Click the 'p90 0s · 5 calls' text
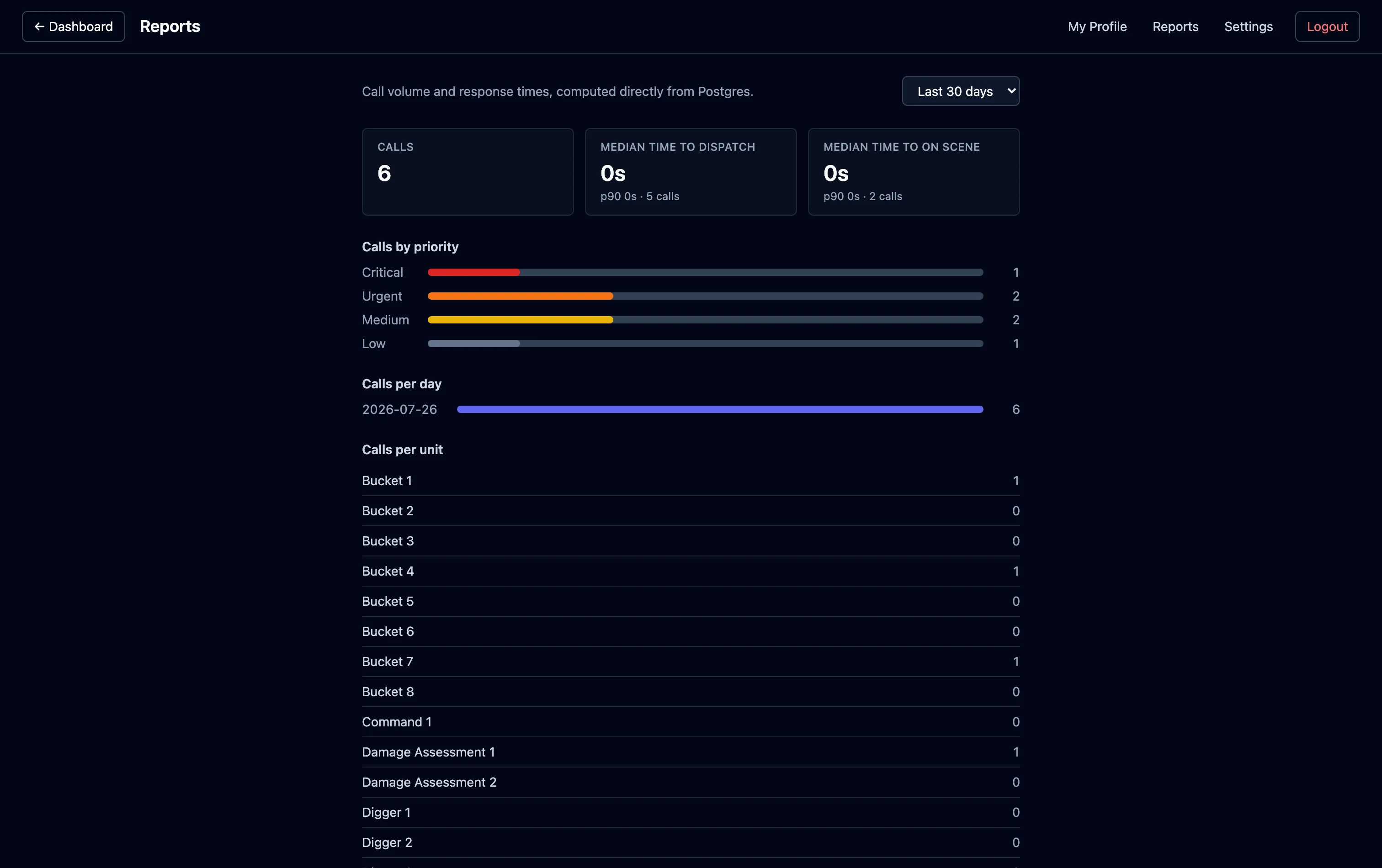 coord(639,196)
